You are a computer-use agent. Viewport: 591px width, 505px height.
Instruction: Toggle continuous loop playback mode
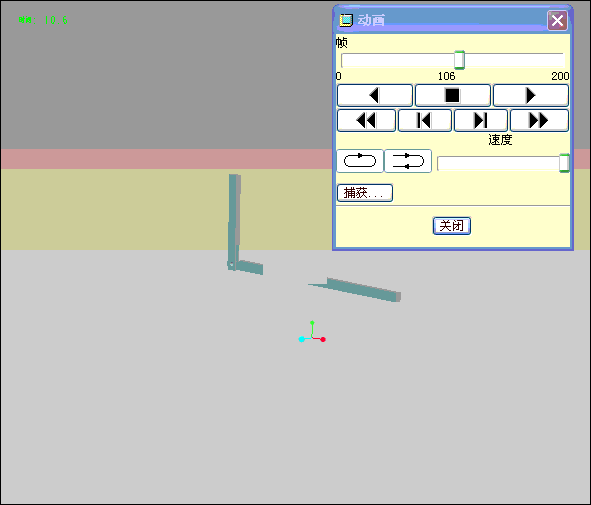[x=360, y=161]
